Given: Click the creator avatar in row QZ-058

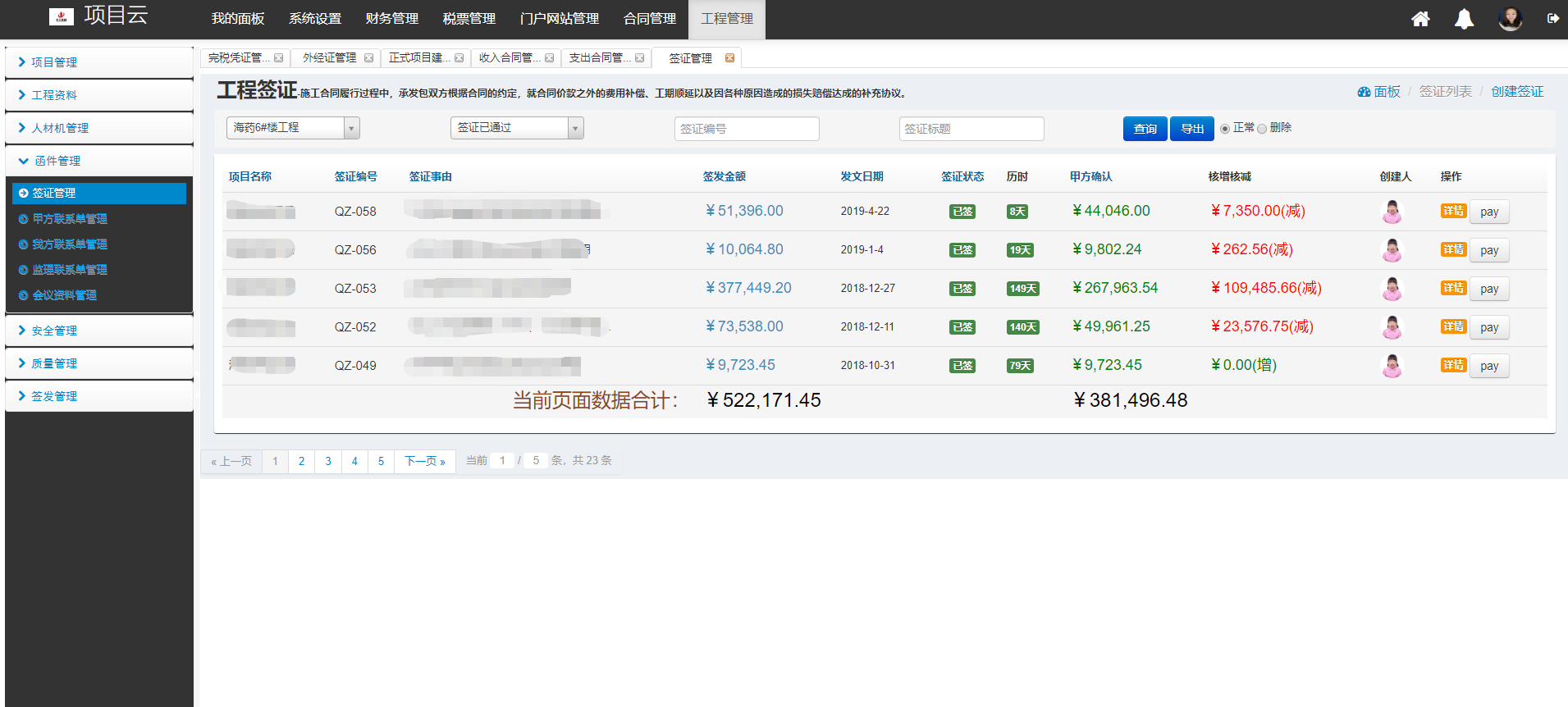Looking at the screenshot, I should point(1392,212).
